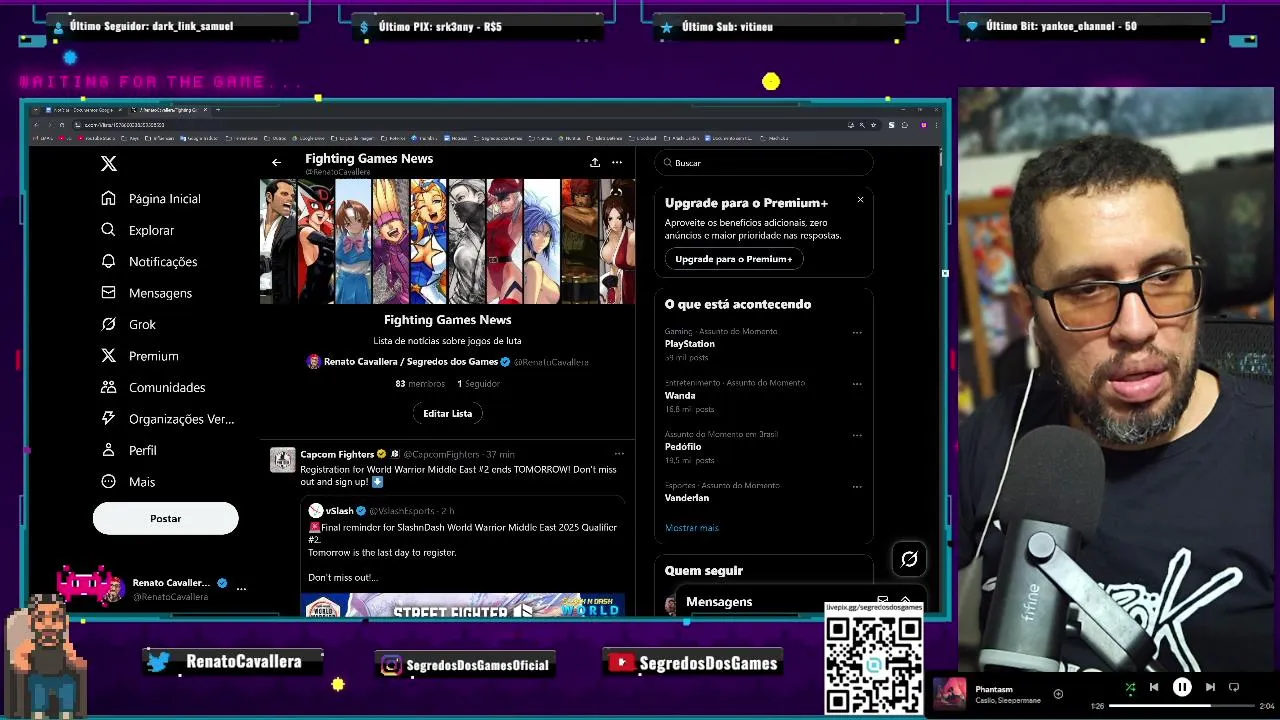Open the three-dot menu in list header
Image resolution: width=1280 pixels, height=720 pixels.
(x=617, y=162)
